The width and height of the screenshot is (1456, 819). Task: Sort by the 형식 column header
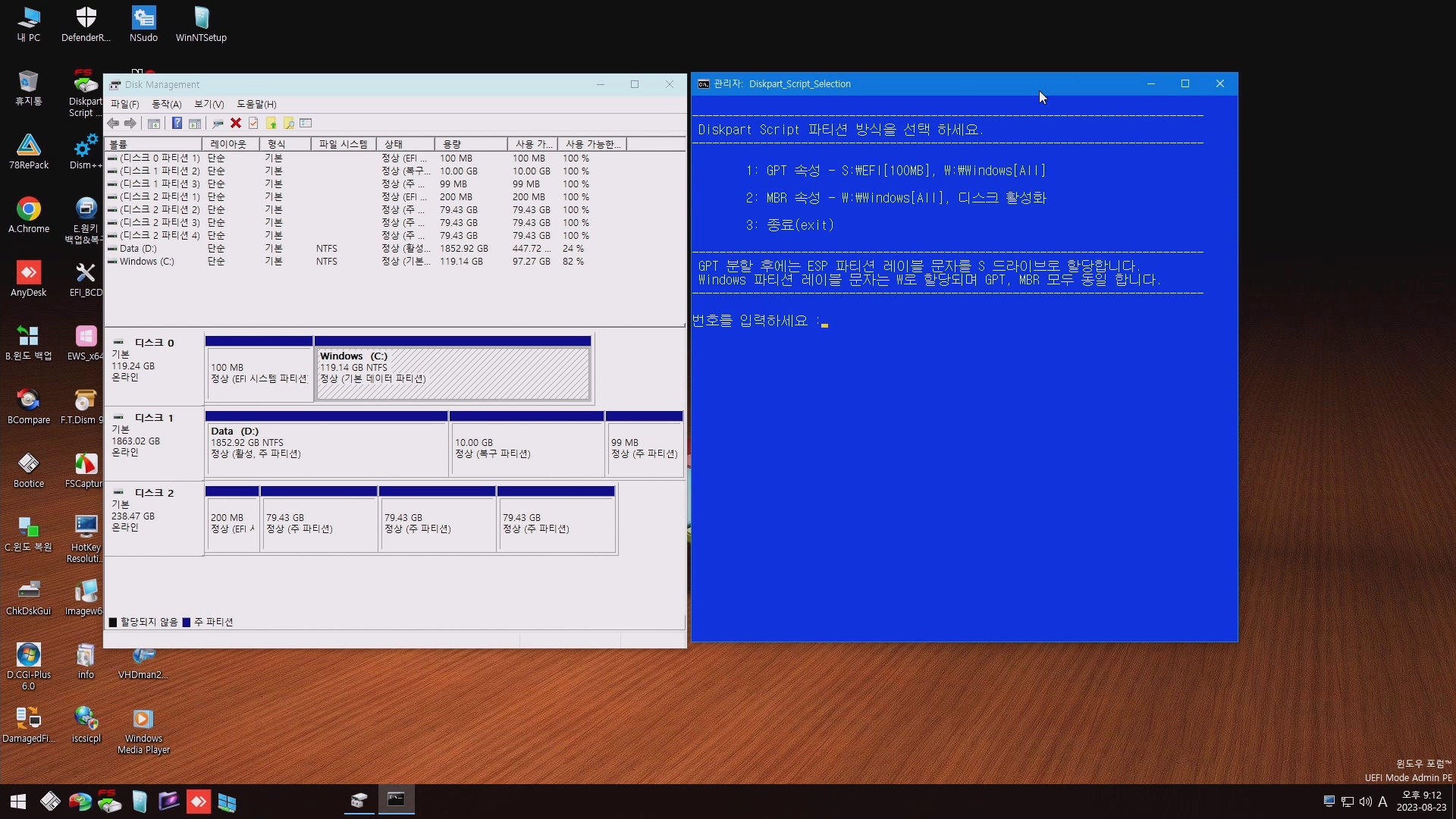click(x=285, y=144)
